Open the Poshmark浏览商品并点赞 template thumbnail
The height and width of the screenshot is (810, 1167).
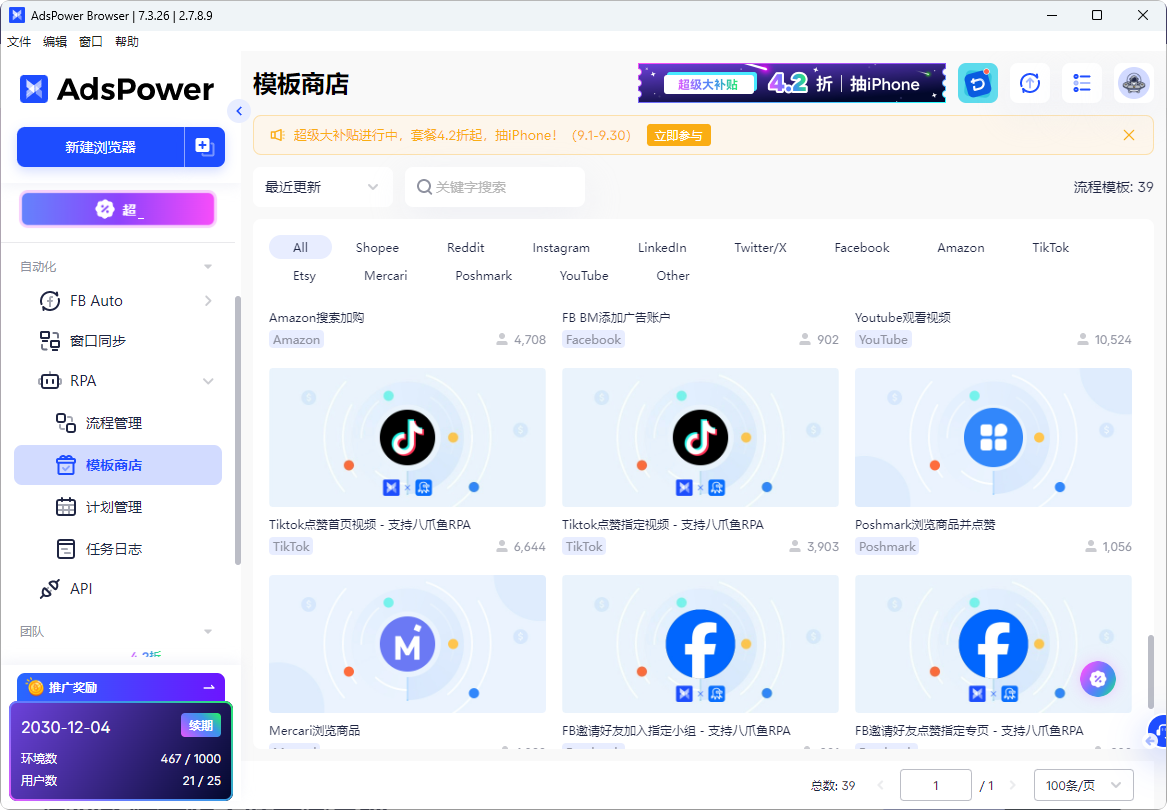tap(992, 437)
